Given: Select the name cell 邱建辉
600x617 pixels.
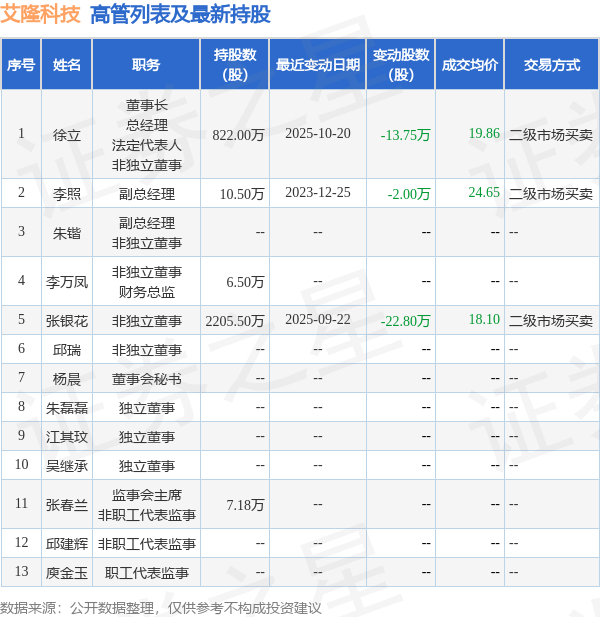Looking at the screenshot, I should click(67, 544).
